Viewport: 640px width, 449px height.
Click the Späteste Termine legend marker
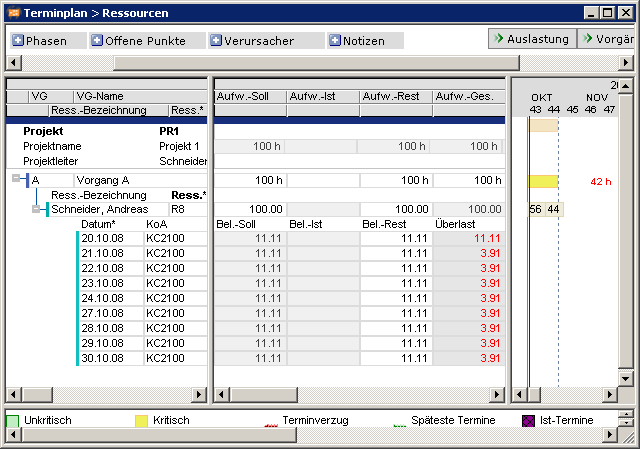click(x=400, y=425)
